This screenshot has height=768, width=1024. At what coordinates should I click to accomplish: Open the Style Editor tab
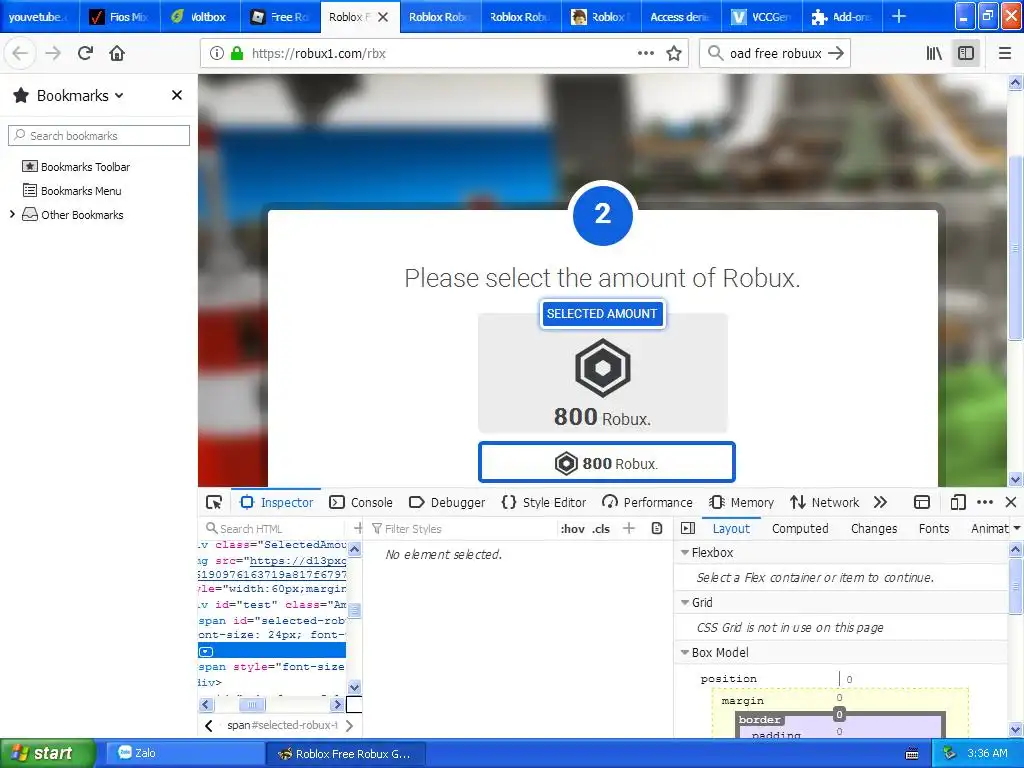click(544, 502)
